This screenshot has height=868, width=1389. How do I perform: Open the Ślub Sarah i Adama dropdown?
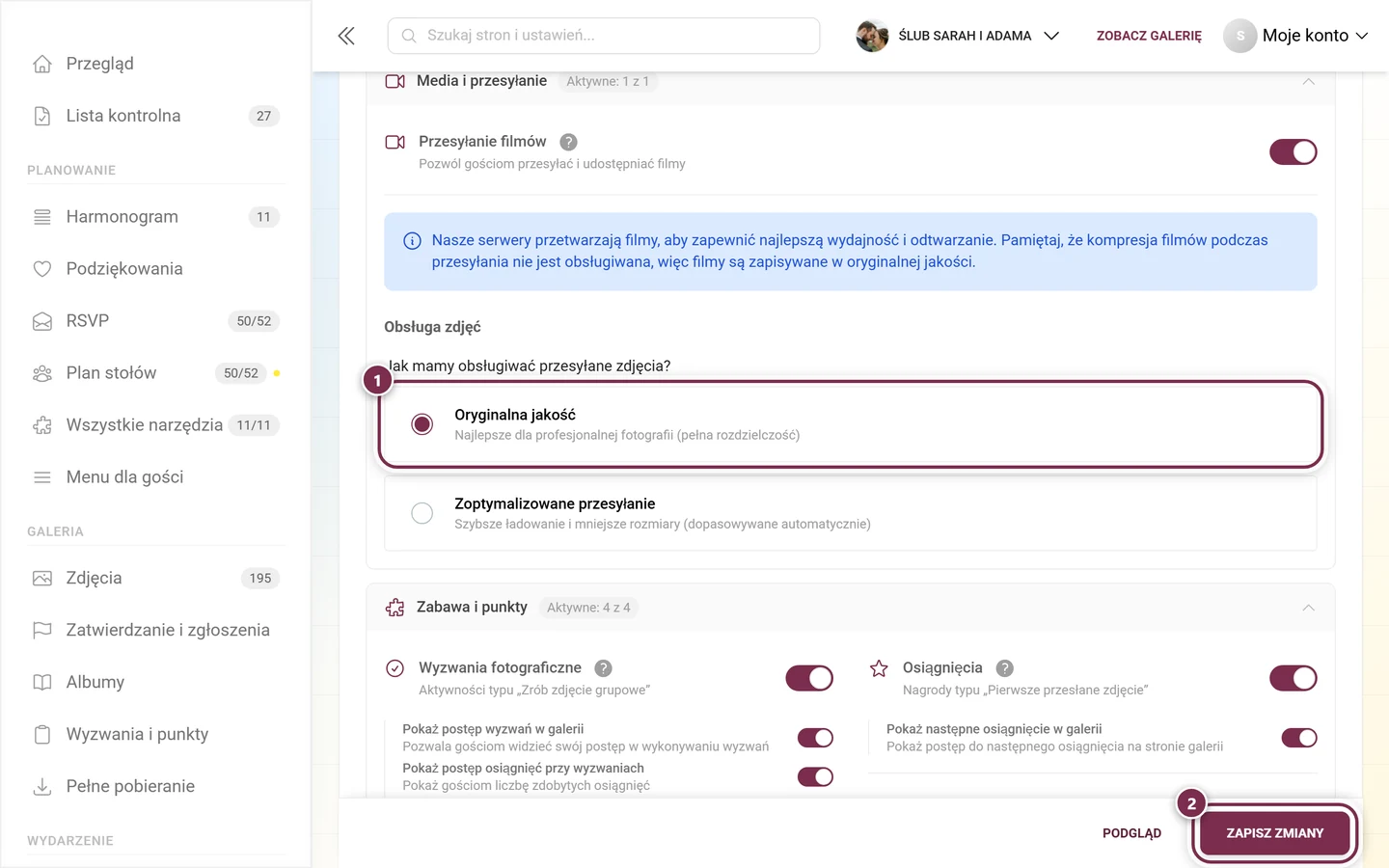coord(959,36)
